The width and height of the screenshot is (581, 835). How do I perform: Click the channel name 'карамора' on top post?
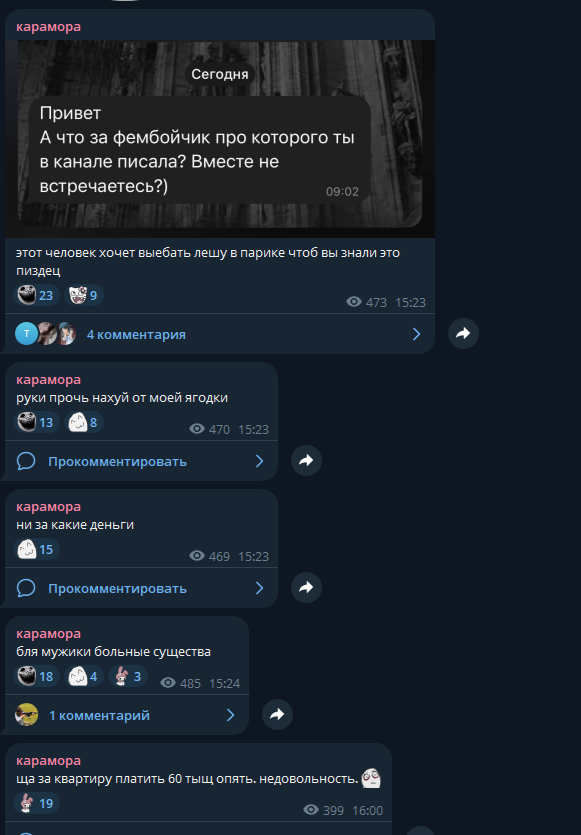[x=48, y=27]
